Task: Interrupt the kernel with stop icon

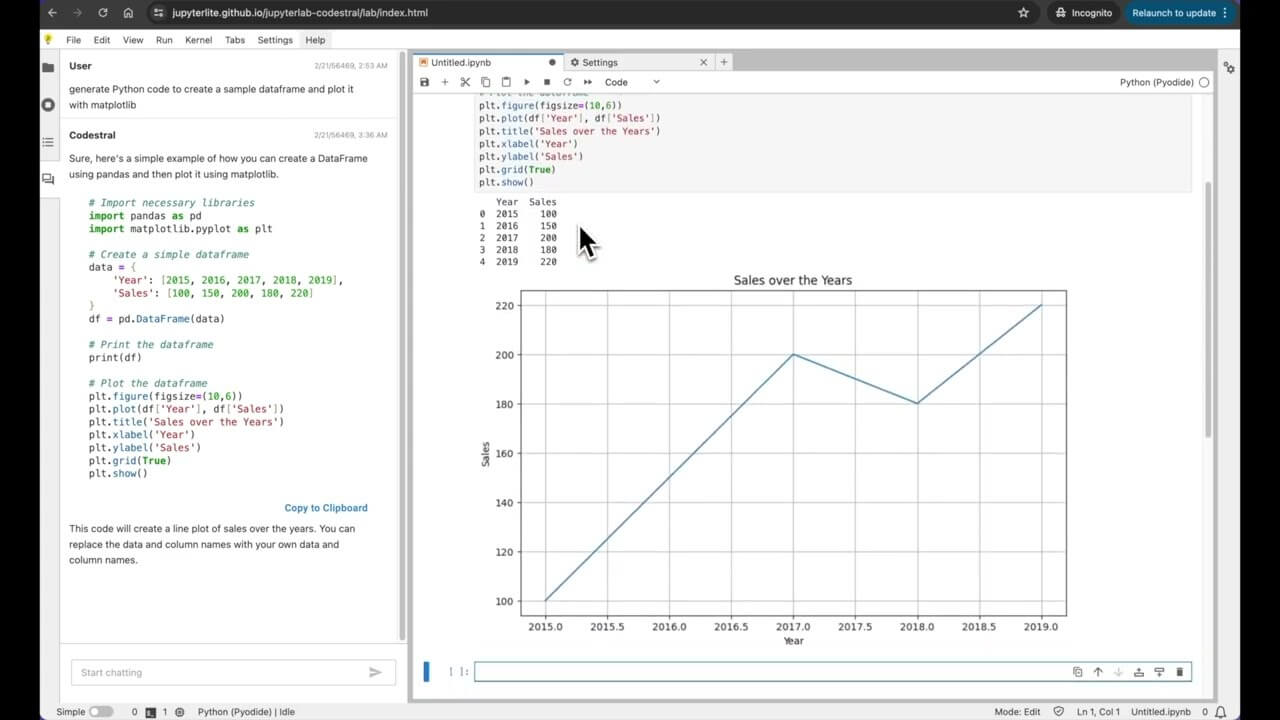Action: [547, 82]
